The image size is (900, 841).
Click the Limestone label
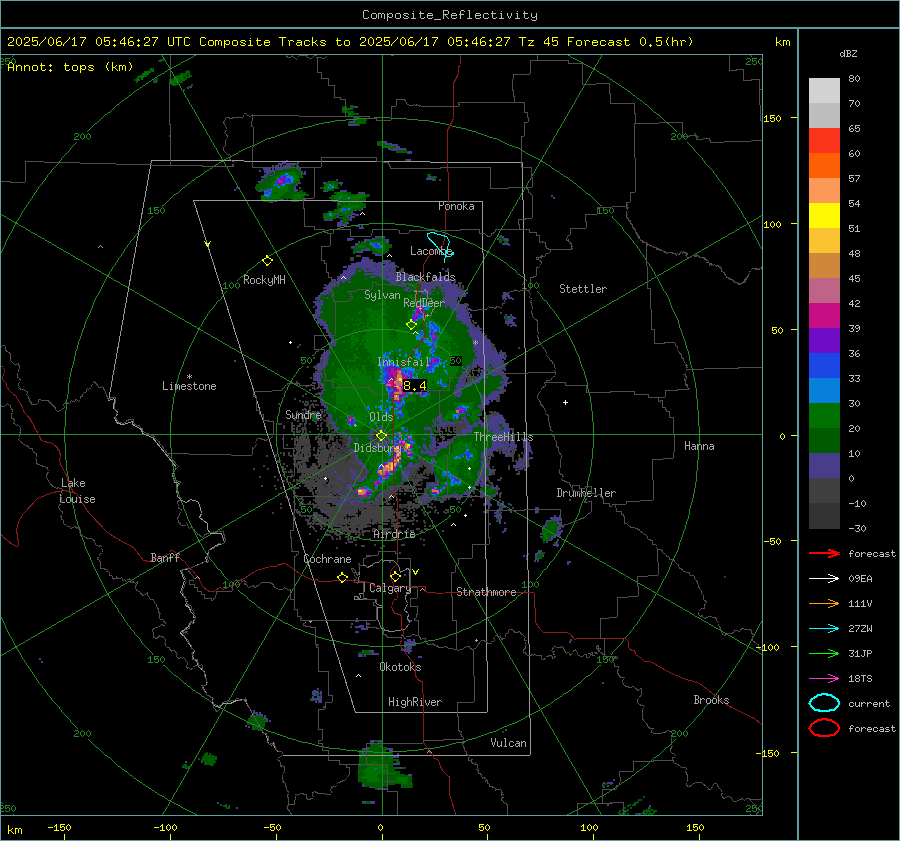(189, 386)
